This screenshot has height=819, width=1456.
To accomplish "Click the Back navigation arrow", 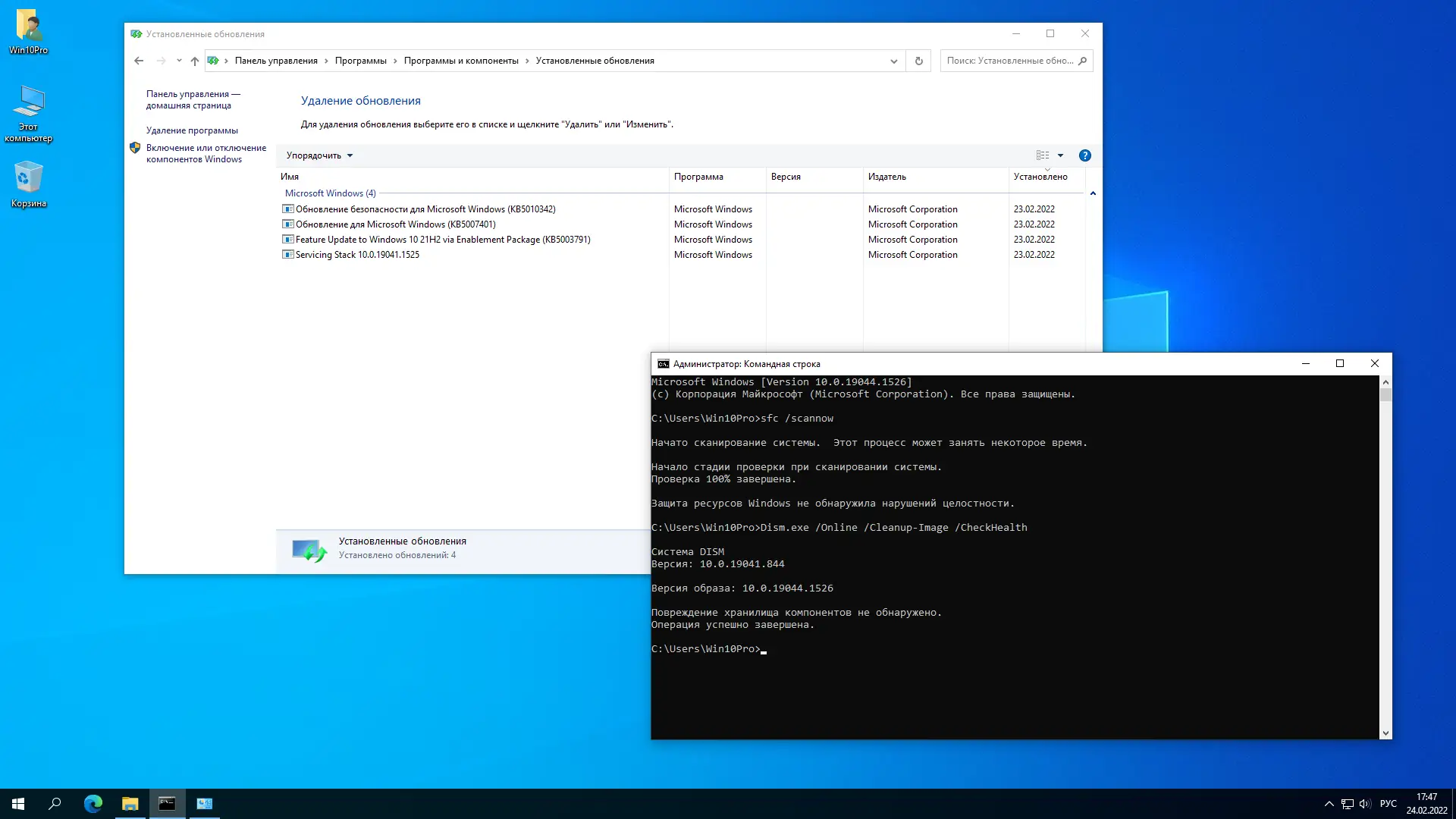I will tap(139, 61).
